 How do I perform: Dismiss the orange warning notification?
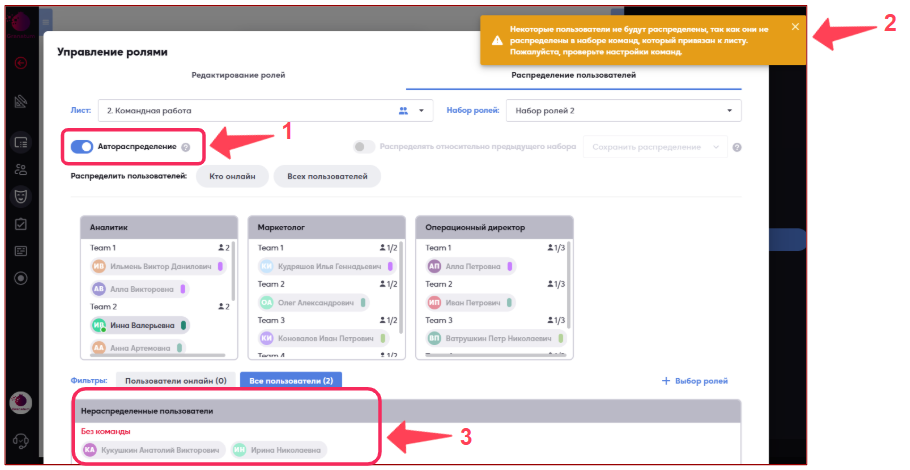[795, 27]
